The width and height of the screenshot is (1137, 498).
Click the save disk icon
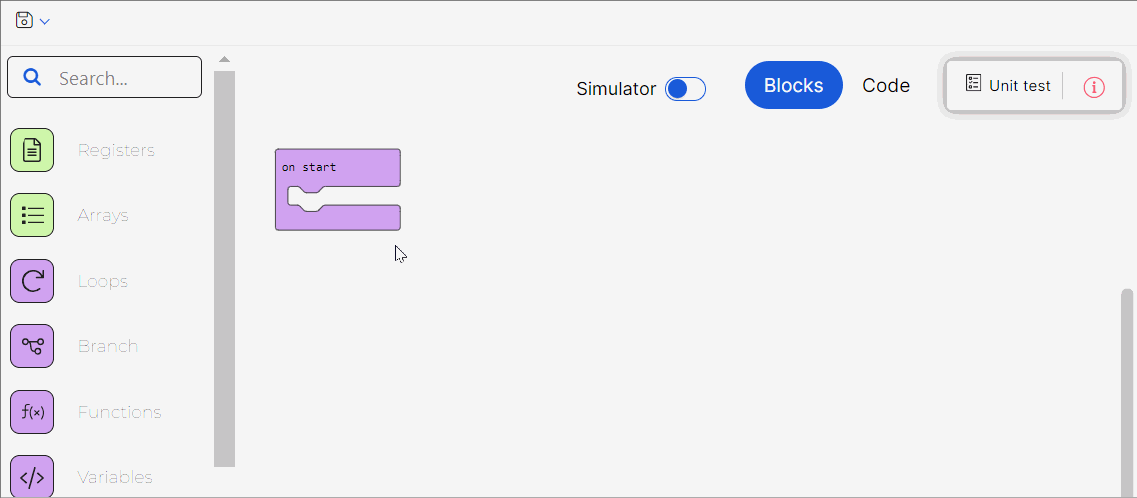(24, 20)
